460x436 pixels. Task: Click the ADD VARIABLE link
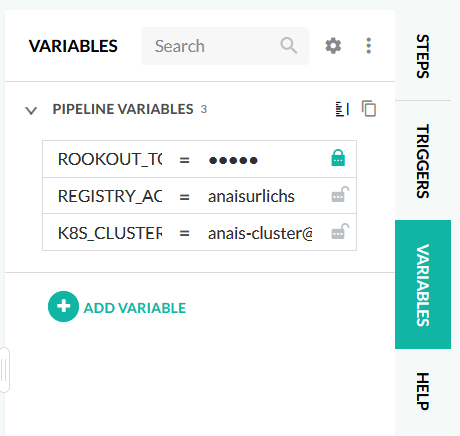coord(135,308)
